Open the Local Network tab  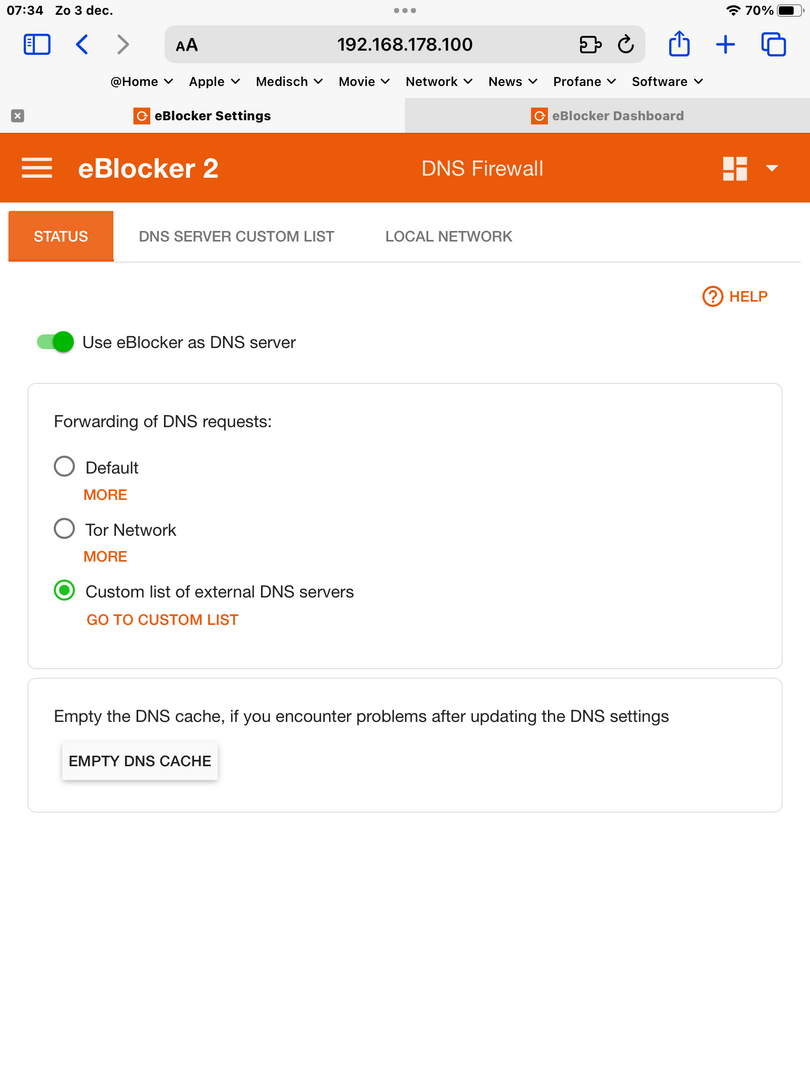pyautogui.click(x=448, y=236)
